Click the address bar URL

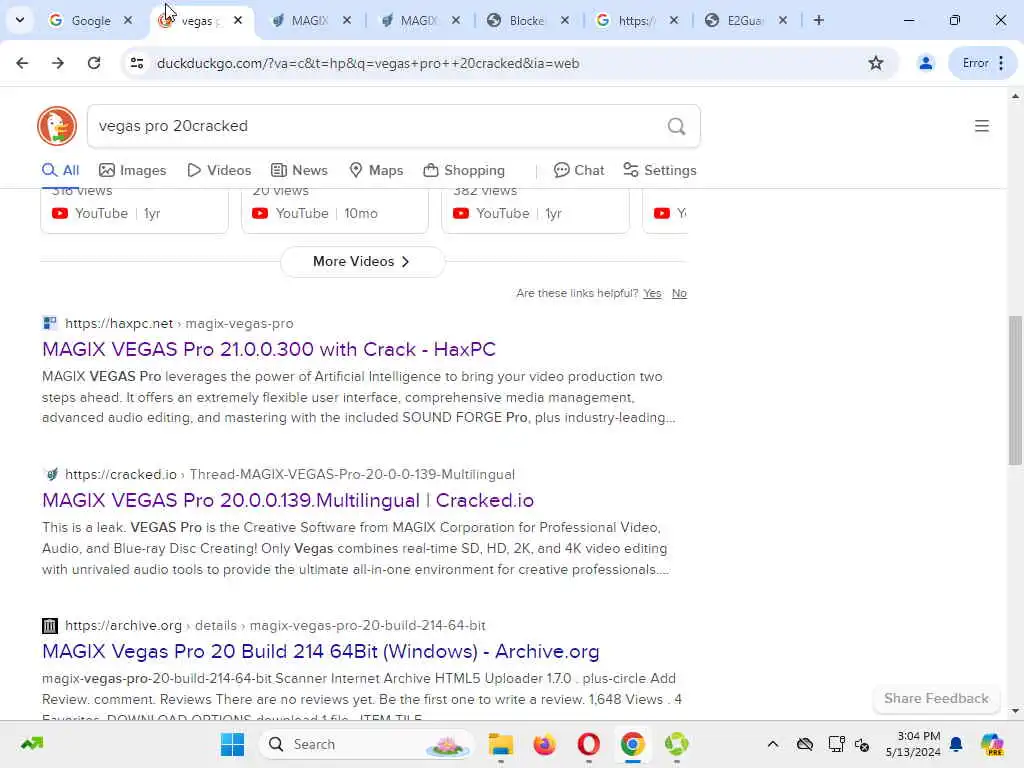368,63
